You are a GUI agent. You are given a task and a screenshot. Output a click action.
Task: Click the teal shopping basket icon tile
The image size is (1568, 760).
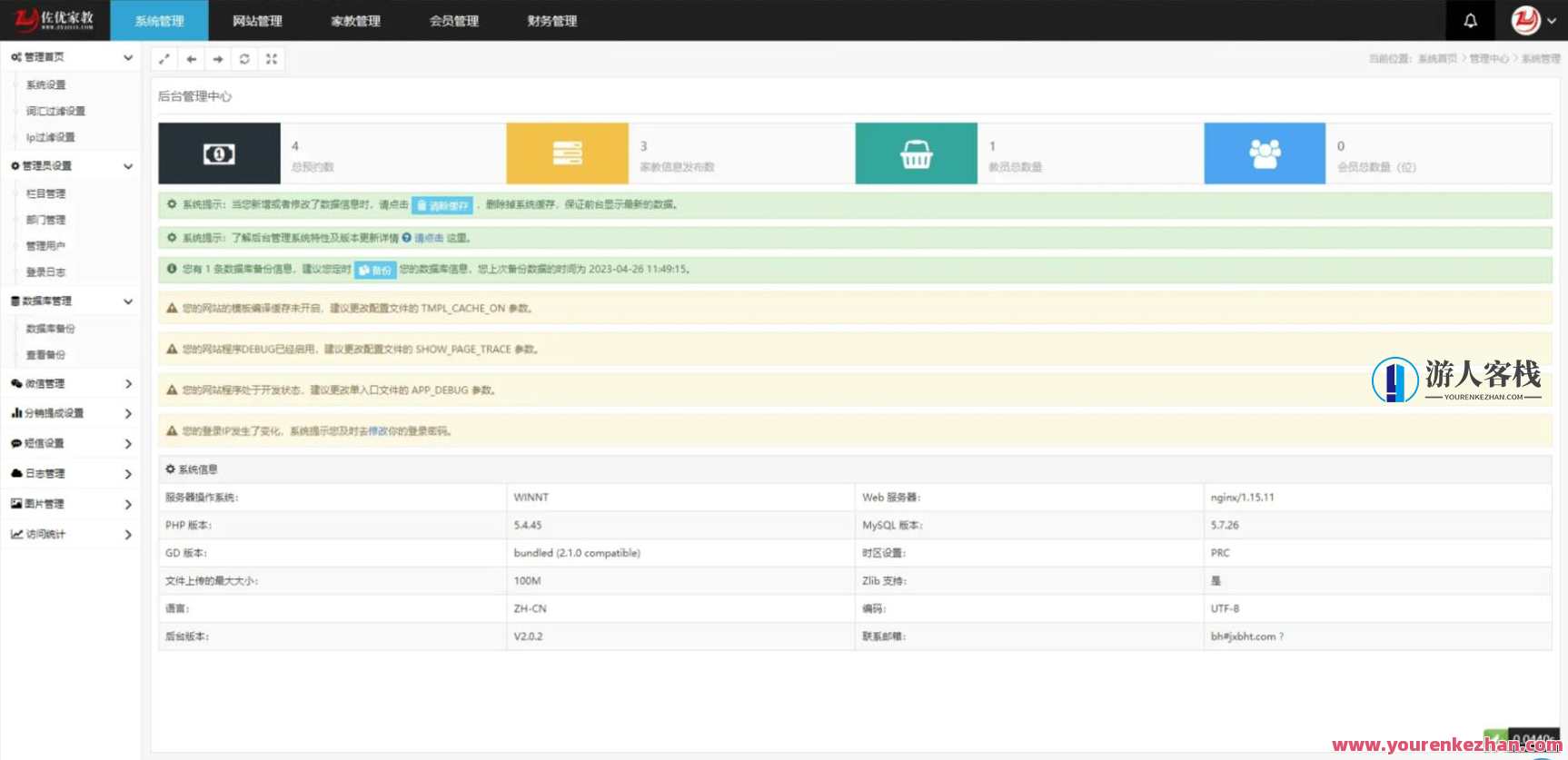point(916,153)
